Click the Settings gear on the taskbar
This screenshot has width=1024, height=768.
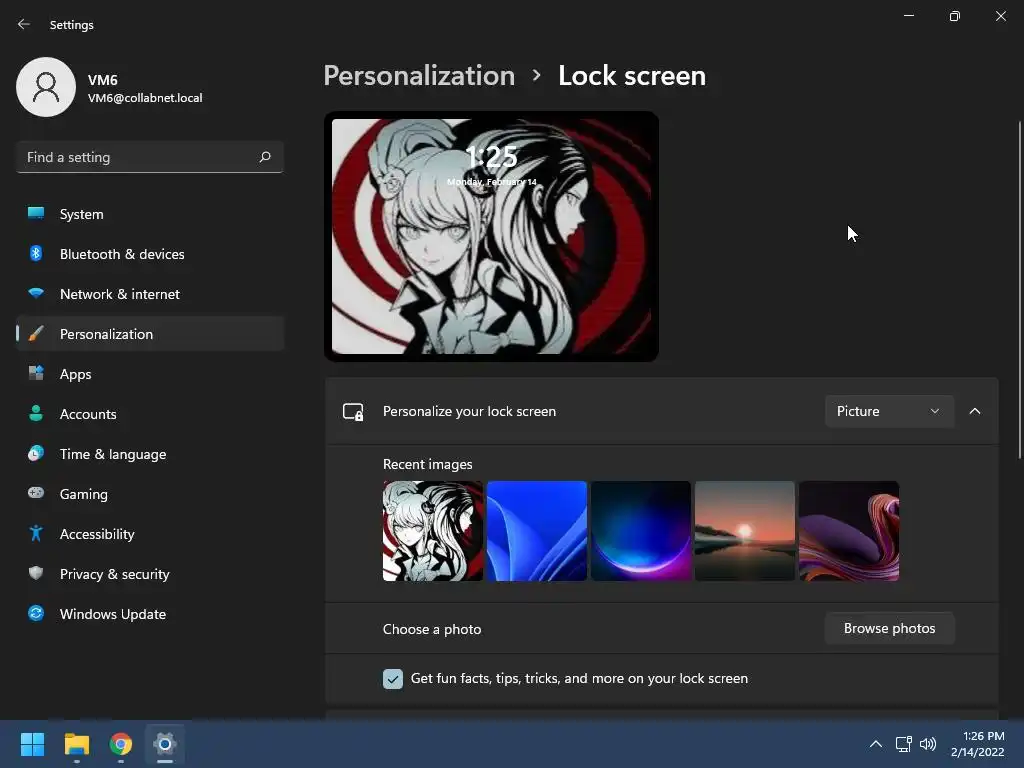165,744
